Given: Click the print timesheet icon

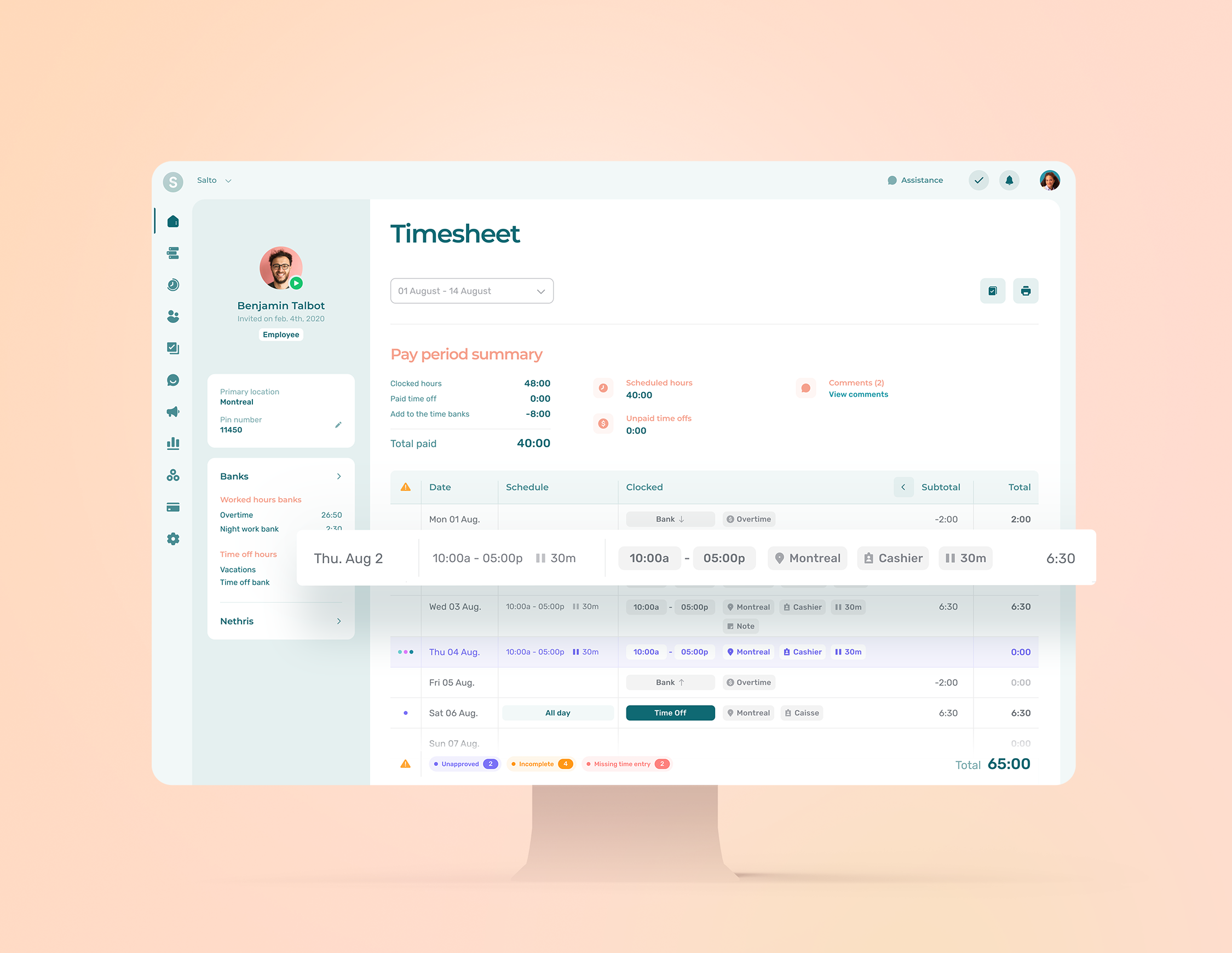Looking at the screenshot, I should coord(1025,291).
